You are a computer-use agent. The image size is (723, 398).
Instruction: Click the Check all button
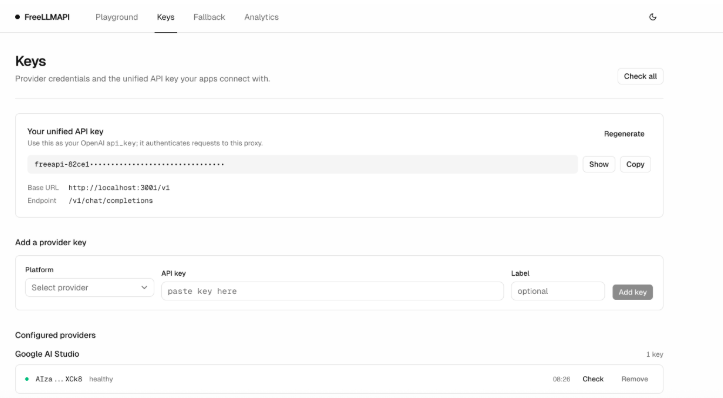click(640, 77)
